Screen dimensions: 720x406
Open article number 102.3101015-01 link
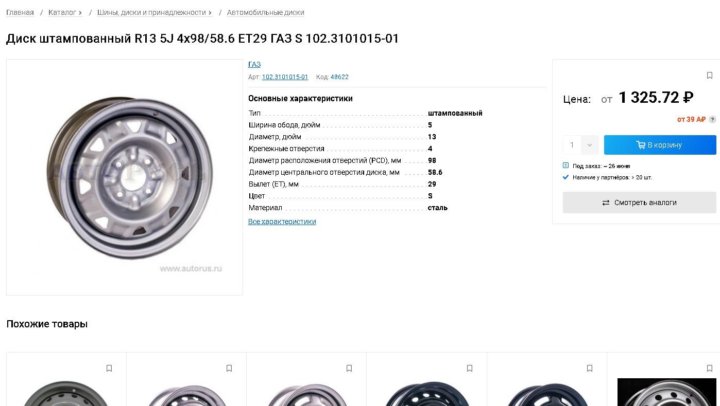tap(285, 77)
